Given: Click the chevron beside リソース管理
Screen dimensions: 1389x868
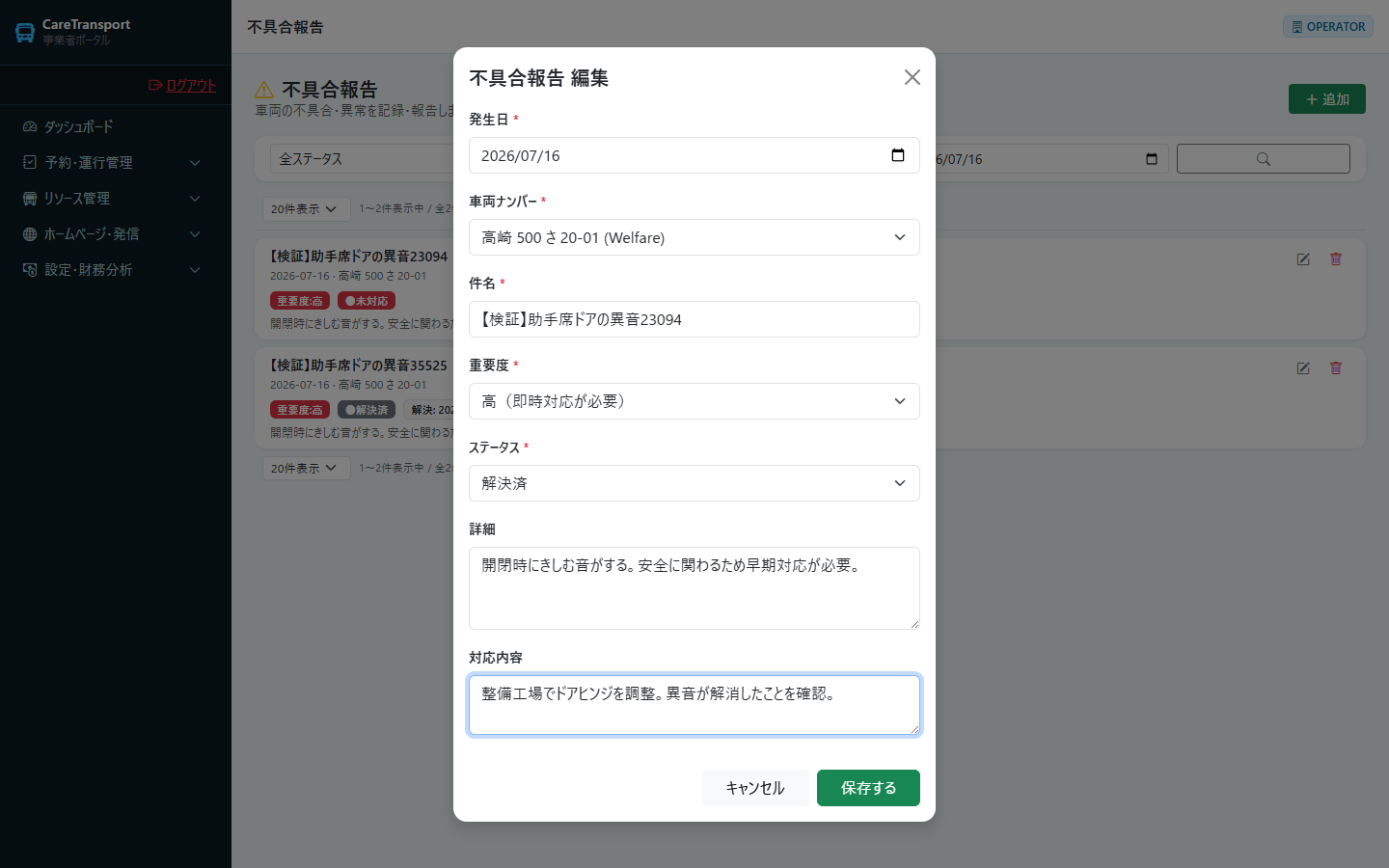Looking at the screenshot, I should click(195, 199).
